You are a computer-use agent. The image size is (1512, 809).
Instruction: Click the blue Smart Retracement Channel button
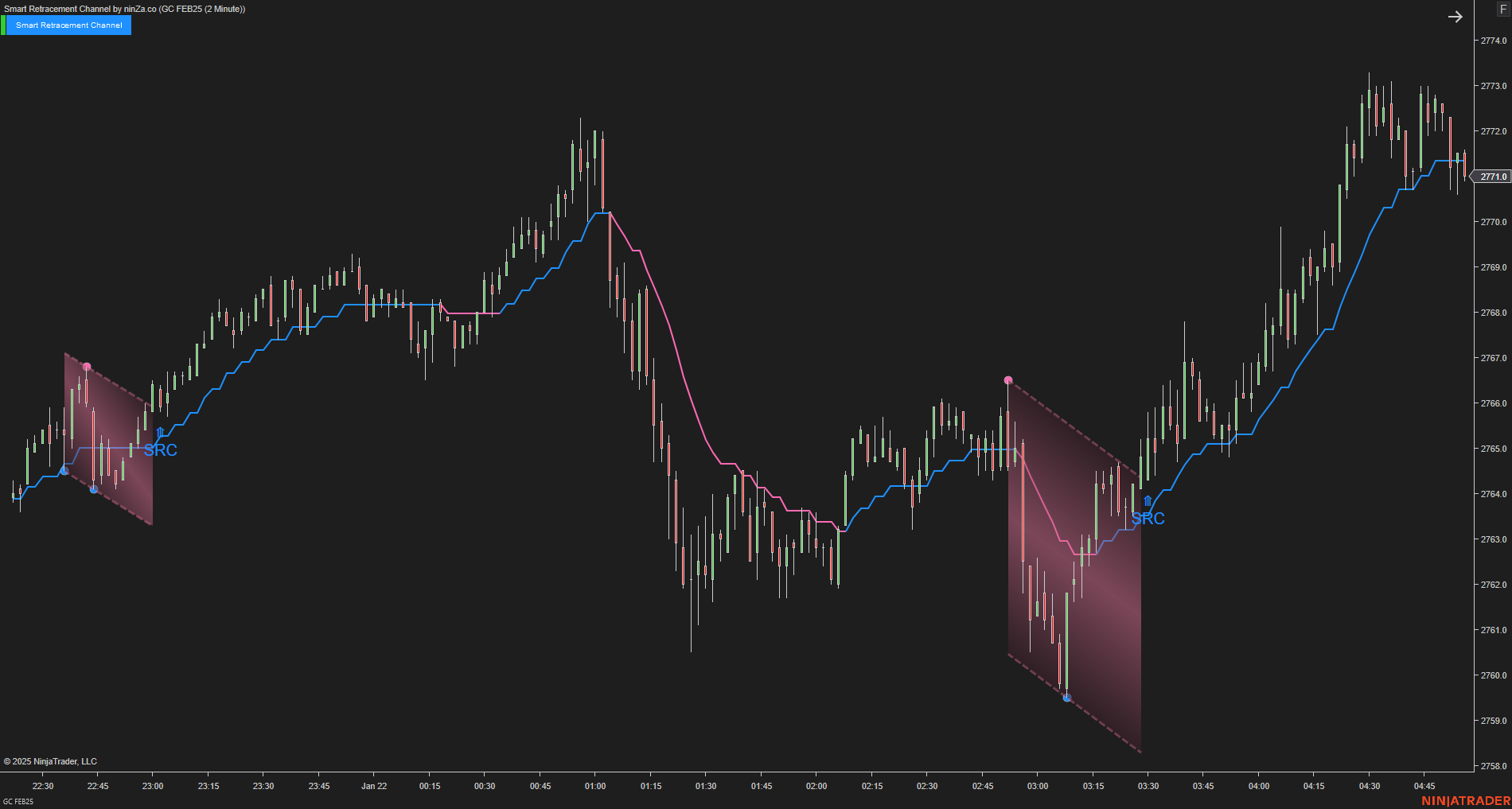[70, 25]
